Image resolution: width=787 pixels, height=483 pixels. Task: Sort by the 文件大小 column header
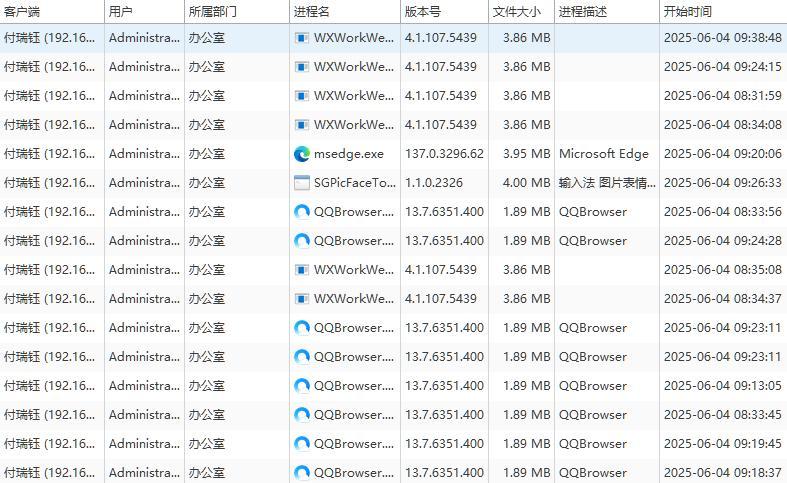click(x=521, y=12)
